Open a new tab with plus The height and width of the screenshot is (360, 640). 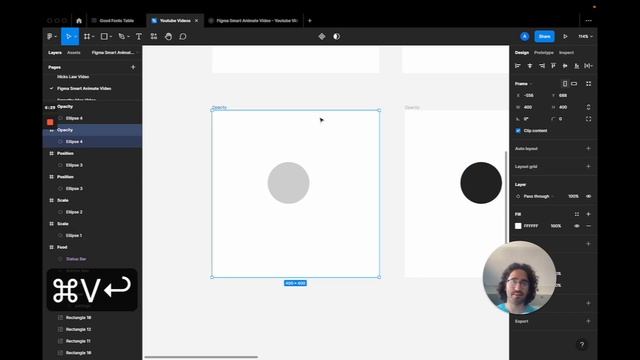(310, 21)
